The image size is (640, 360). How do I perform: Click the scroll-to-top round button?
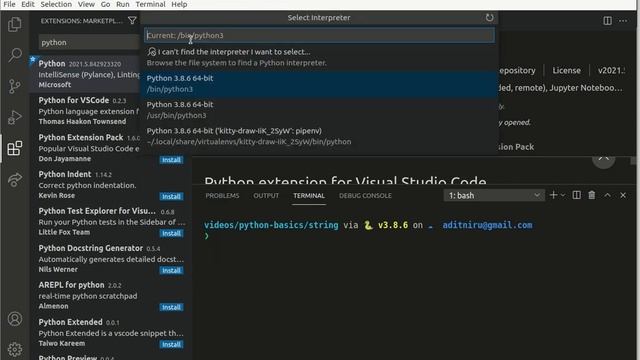pyautogui.click(x=604, y=160)
